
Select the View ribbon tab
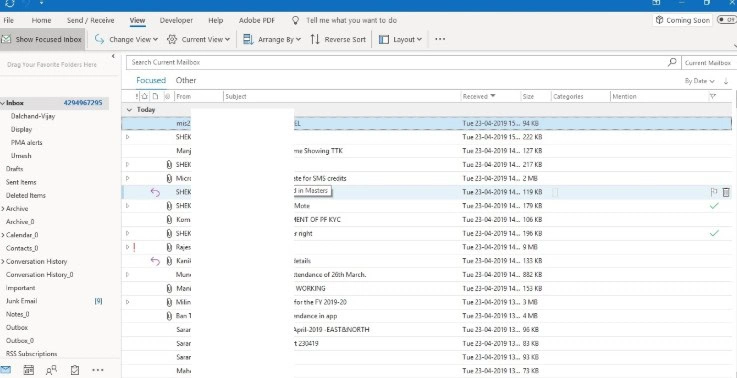pos(137,20)
